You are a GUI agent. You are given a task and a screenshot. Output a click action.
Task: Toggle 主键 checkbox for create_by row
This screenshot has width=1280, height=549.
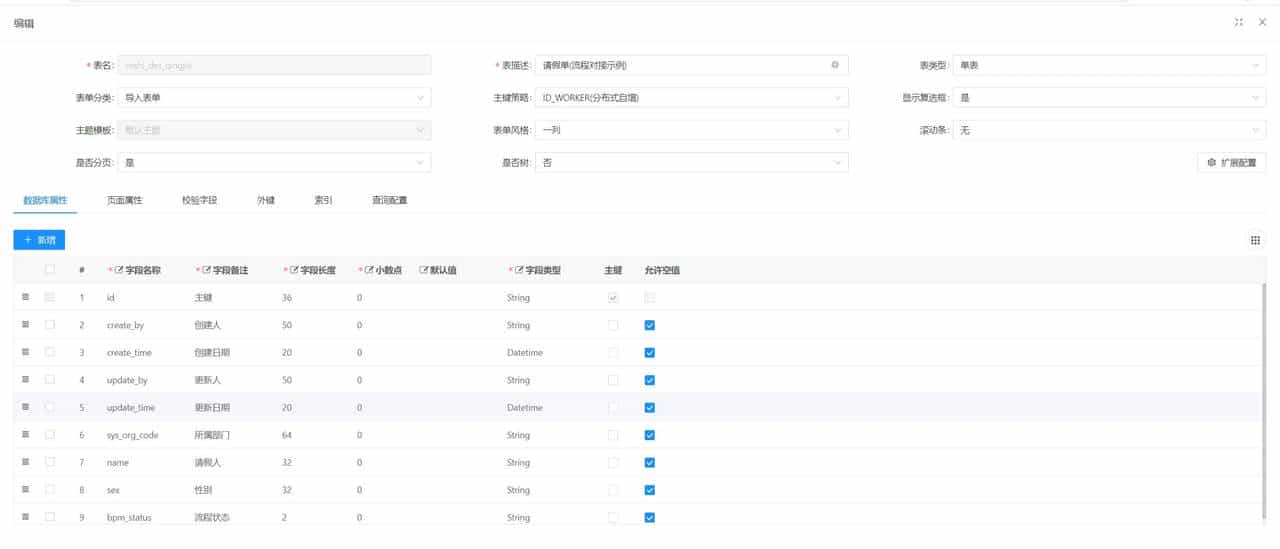pos(613,325)
